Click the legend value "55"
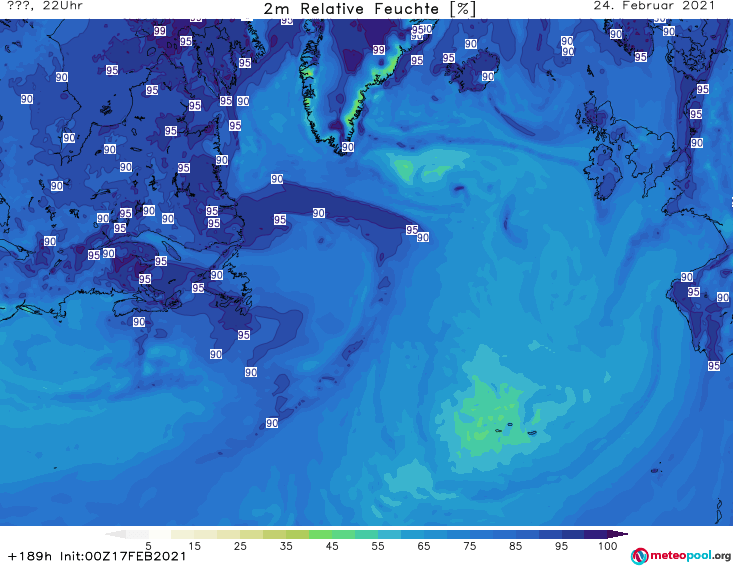 click(378, 546)
